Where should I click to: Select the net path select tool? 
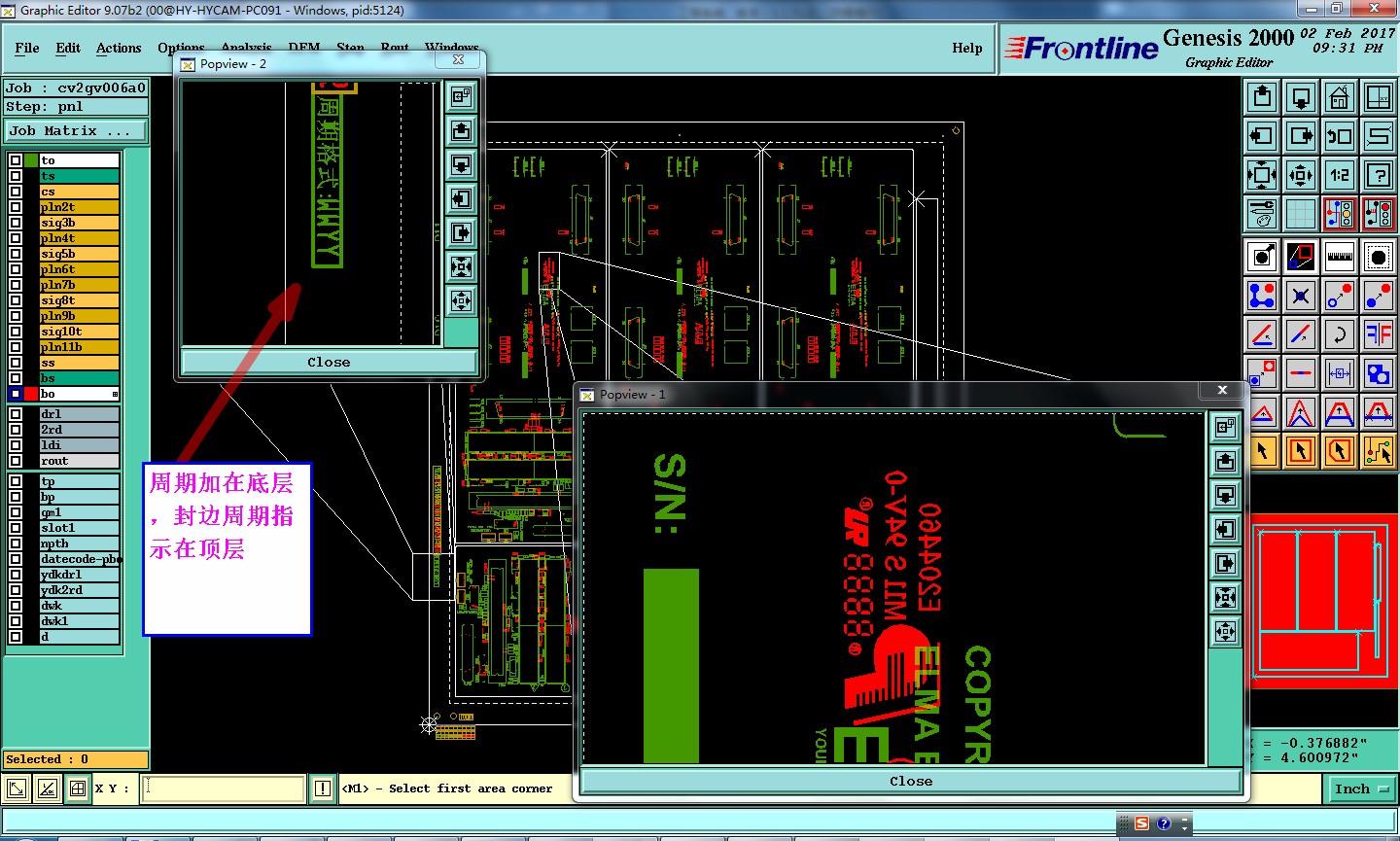1379,451
